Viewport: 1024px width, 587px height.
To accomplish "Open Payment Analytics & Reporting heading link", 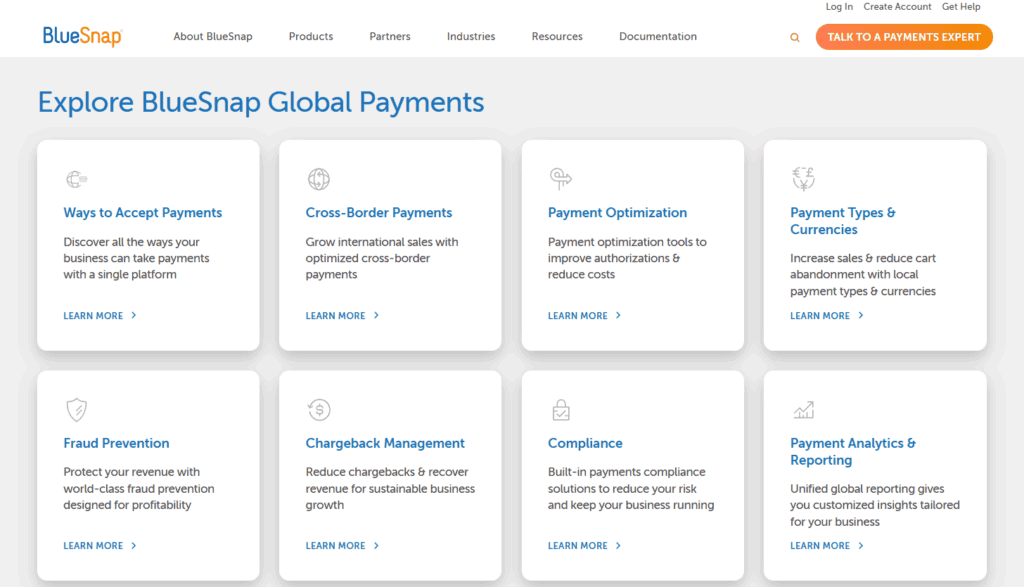I will point(853,451).
